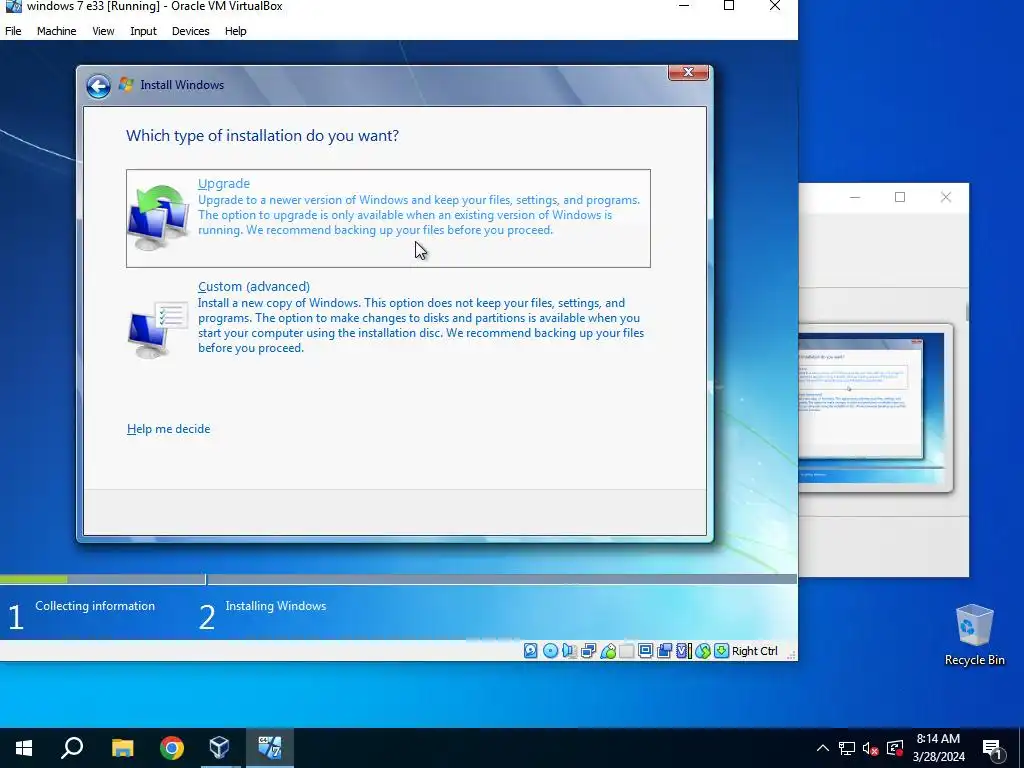Click the Custom option's computer checklist icon
This screenshot has width=1024, height=768.
[x=159, y=328]
